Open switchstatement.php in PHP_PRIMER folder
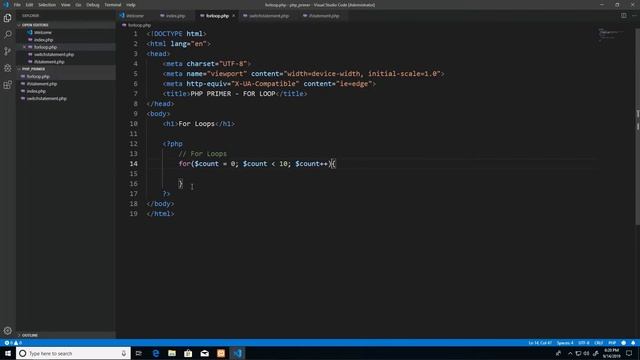Viewport: 640px width, 360px height. click(x=47, y=99)
